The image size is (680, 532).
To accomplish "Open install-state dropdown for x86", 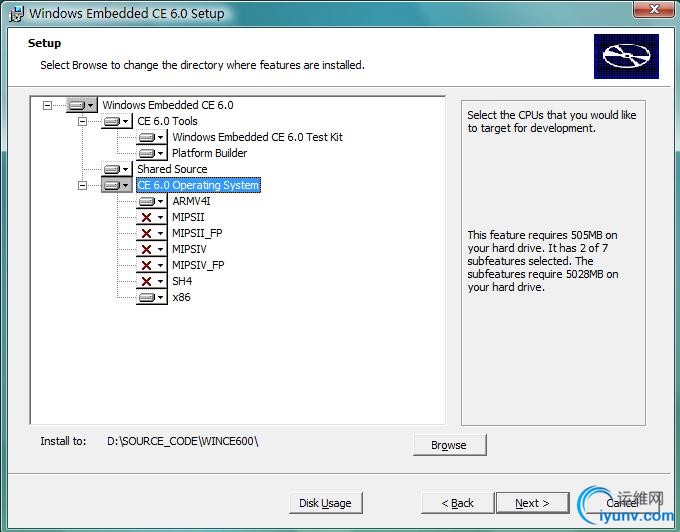I will [152, 297].
